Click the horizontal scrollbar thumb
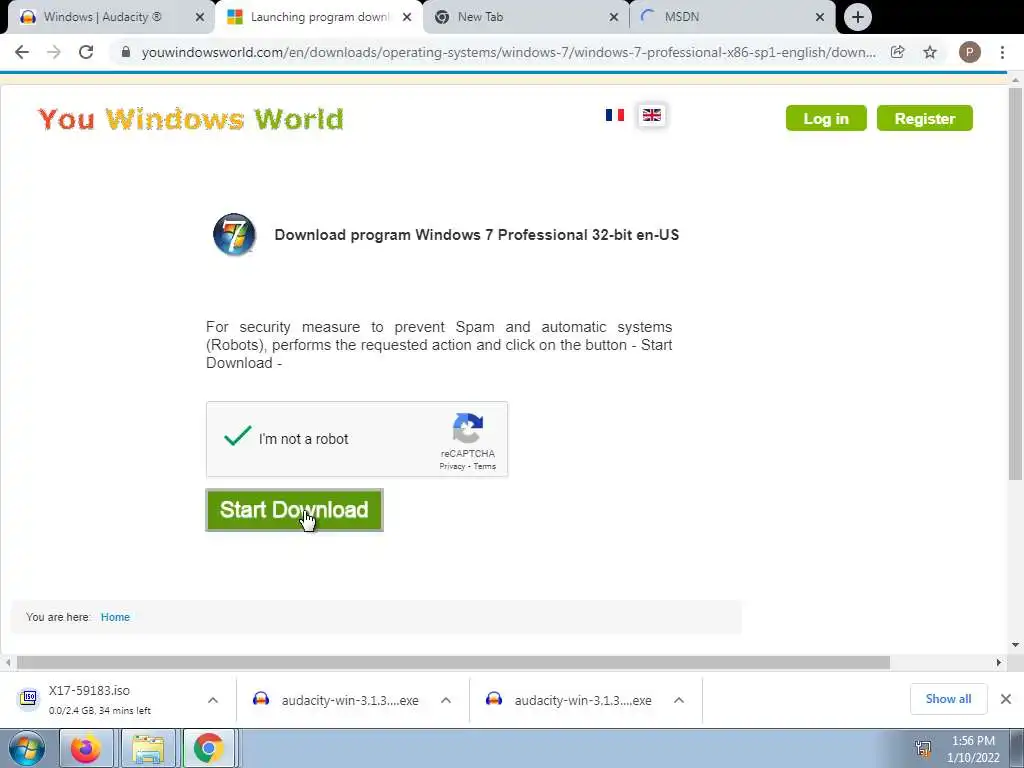Viewport: 1024px width, 768px height. coord(453,662)
